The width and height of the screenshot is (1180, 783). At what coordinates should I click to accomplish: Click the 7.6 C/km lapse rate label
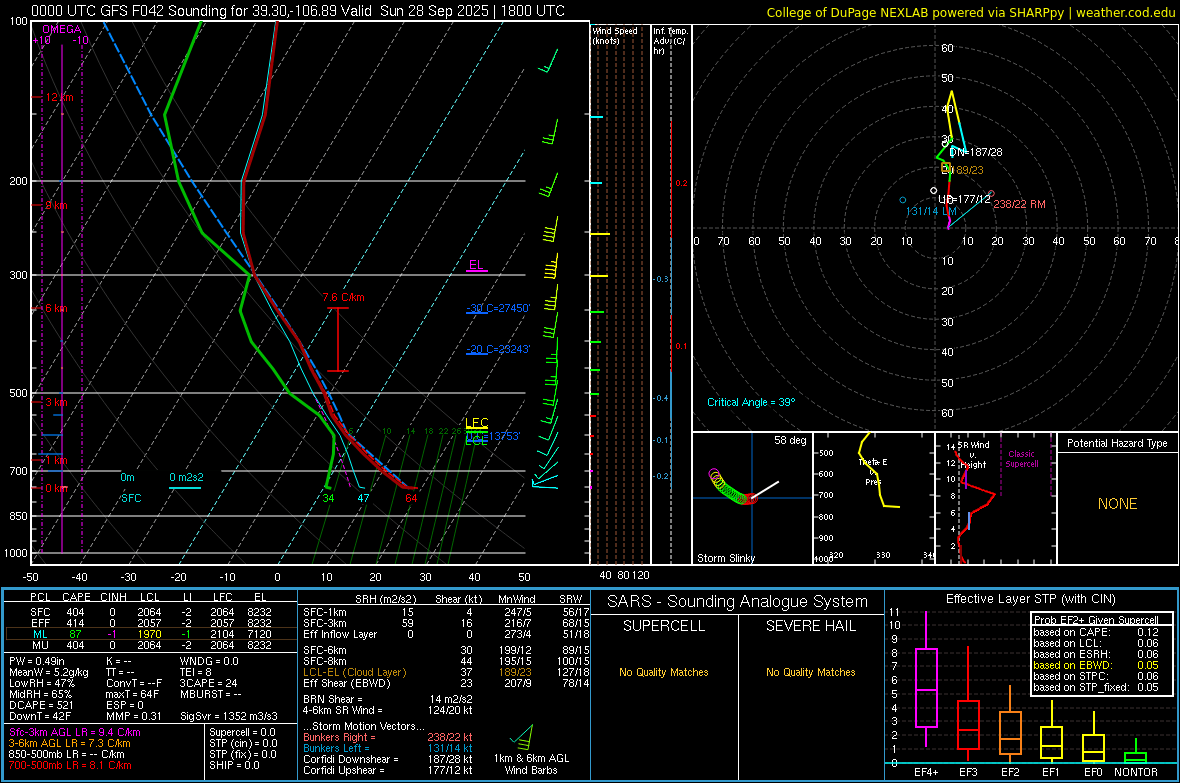[343, 297]
